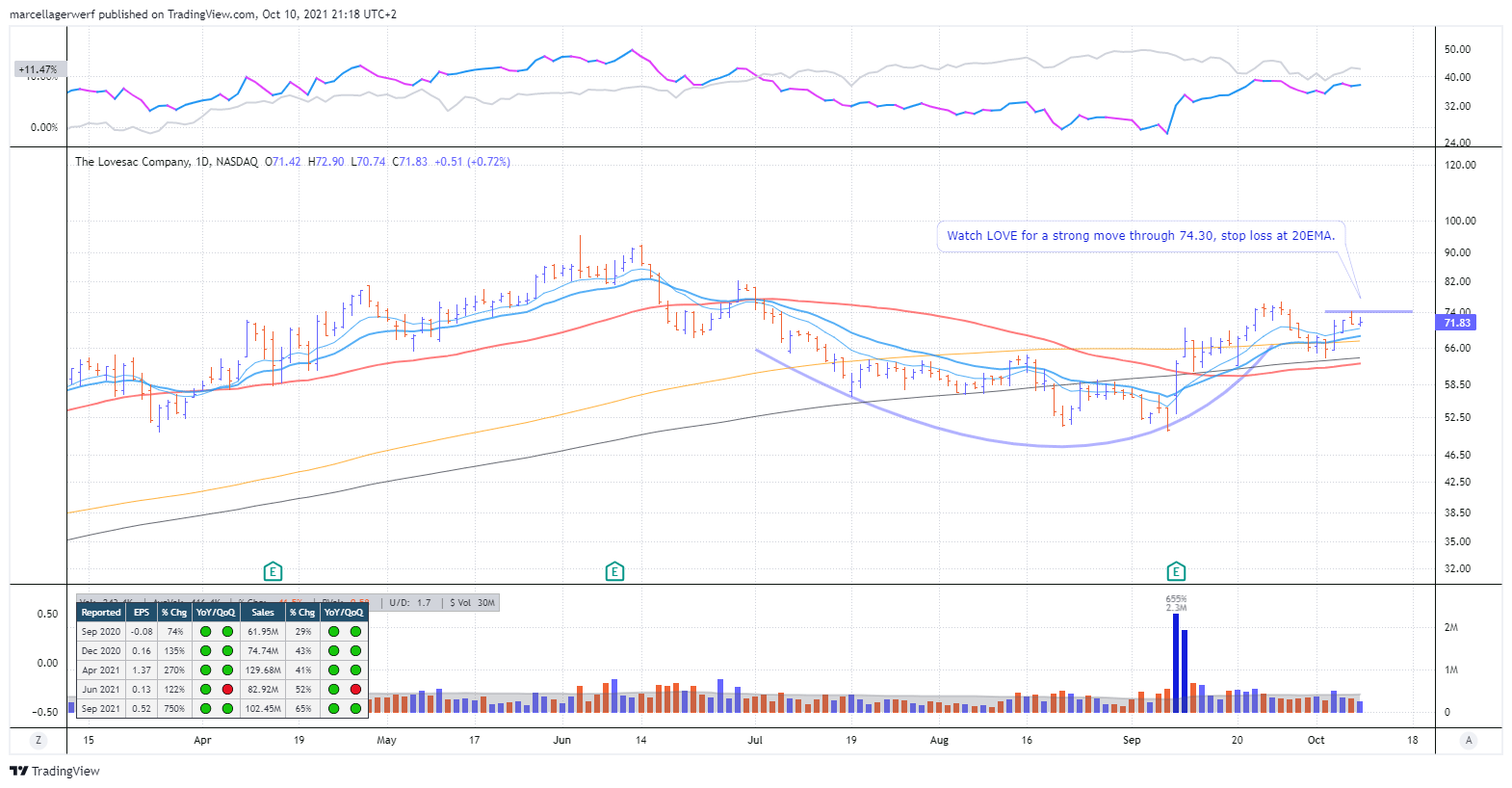Select the purple horizontal resistance line

click(1369, 311)
